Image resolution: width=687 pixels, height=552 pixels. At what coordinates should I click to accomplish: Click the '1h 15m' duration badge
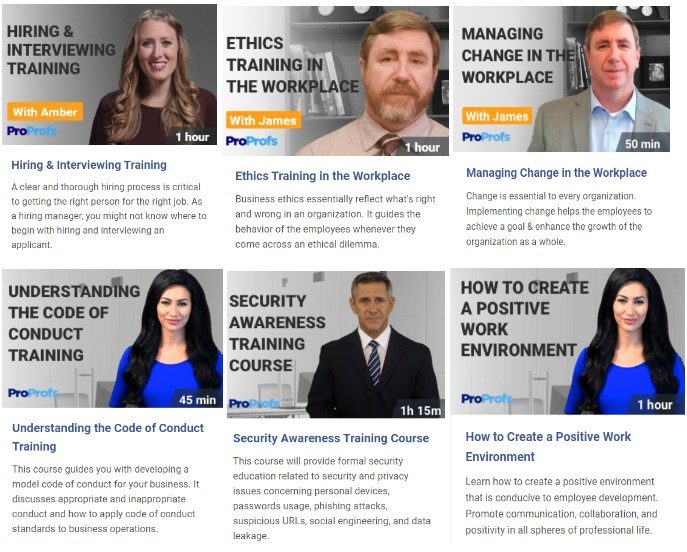pos(420,410)
